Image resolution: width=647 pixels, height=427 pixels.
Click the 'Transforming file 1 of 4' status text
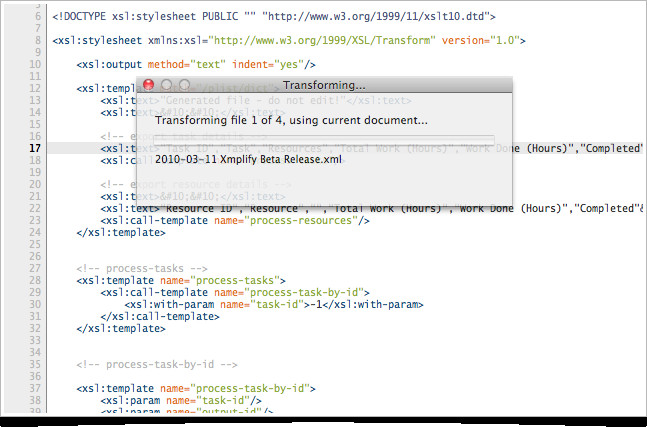[x=291, y=120]
